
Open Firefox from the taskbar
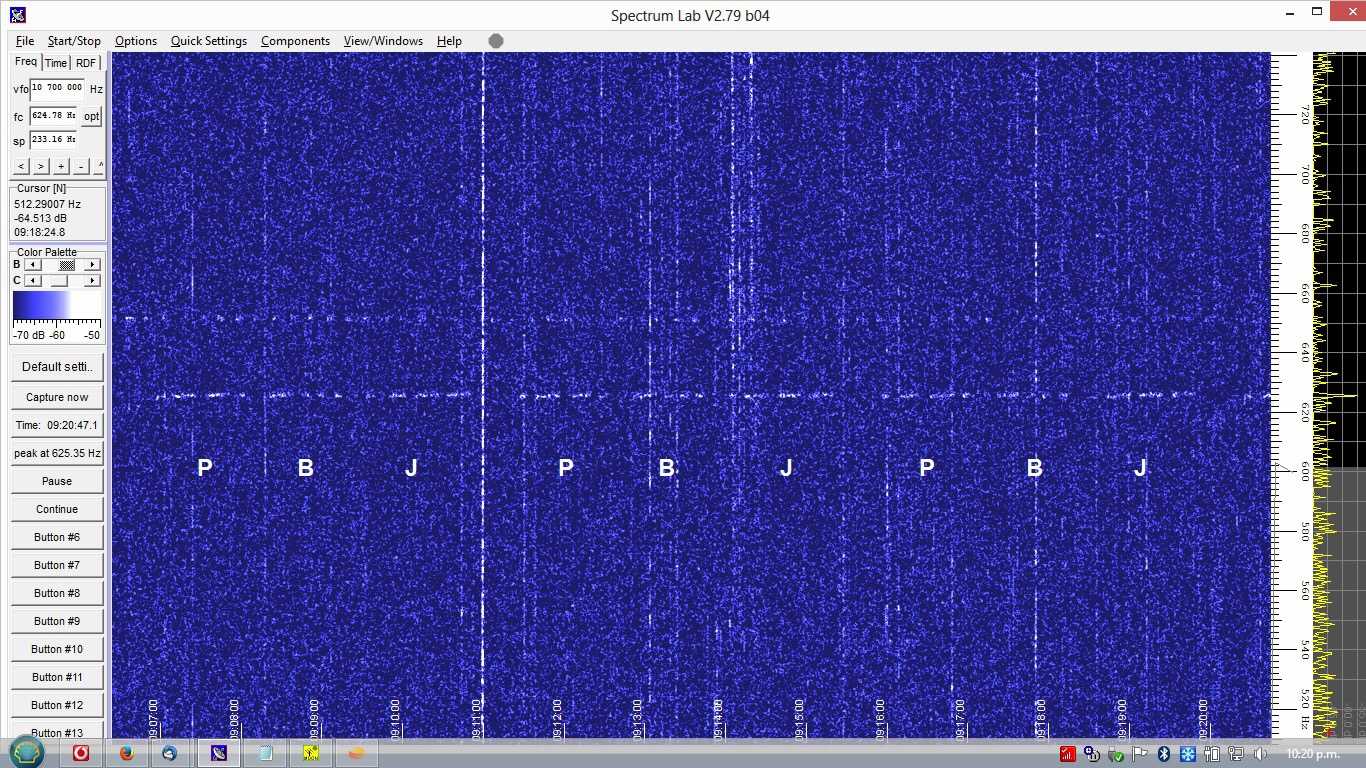[x=127, y=753]
